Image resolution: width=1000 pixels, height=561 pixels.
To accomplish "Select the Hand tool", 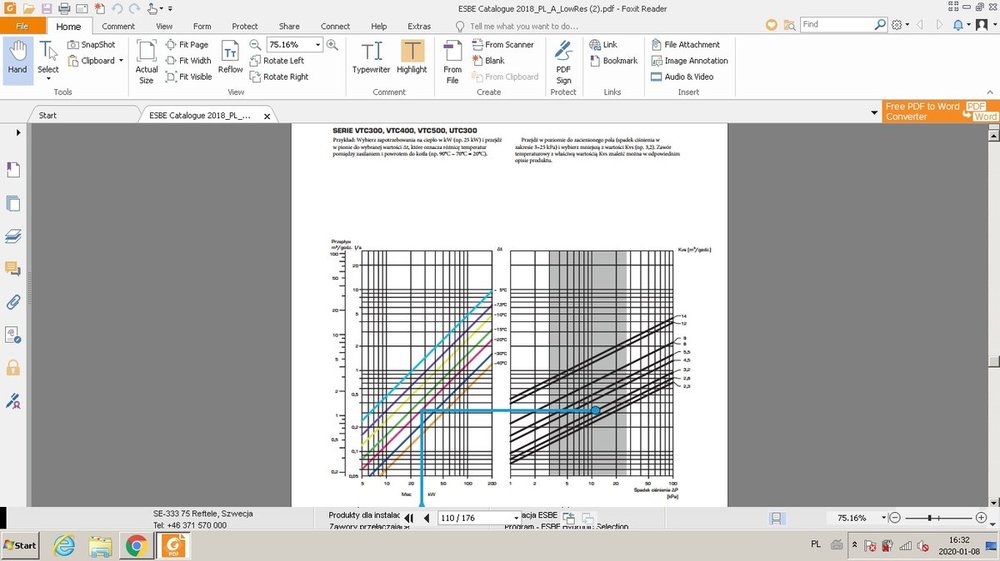I will 17,58.
